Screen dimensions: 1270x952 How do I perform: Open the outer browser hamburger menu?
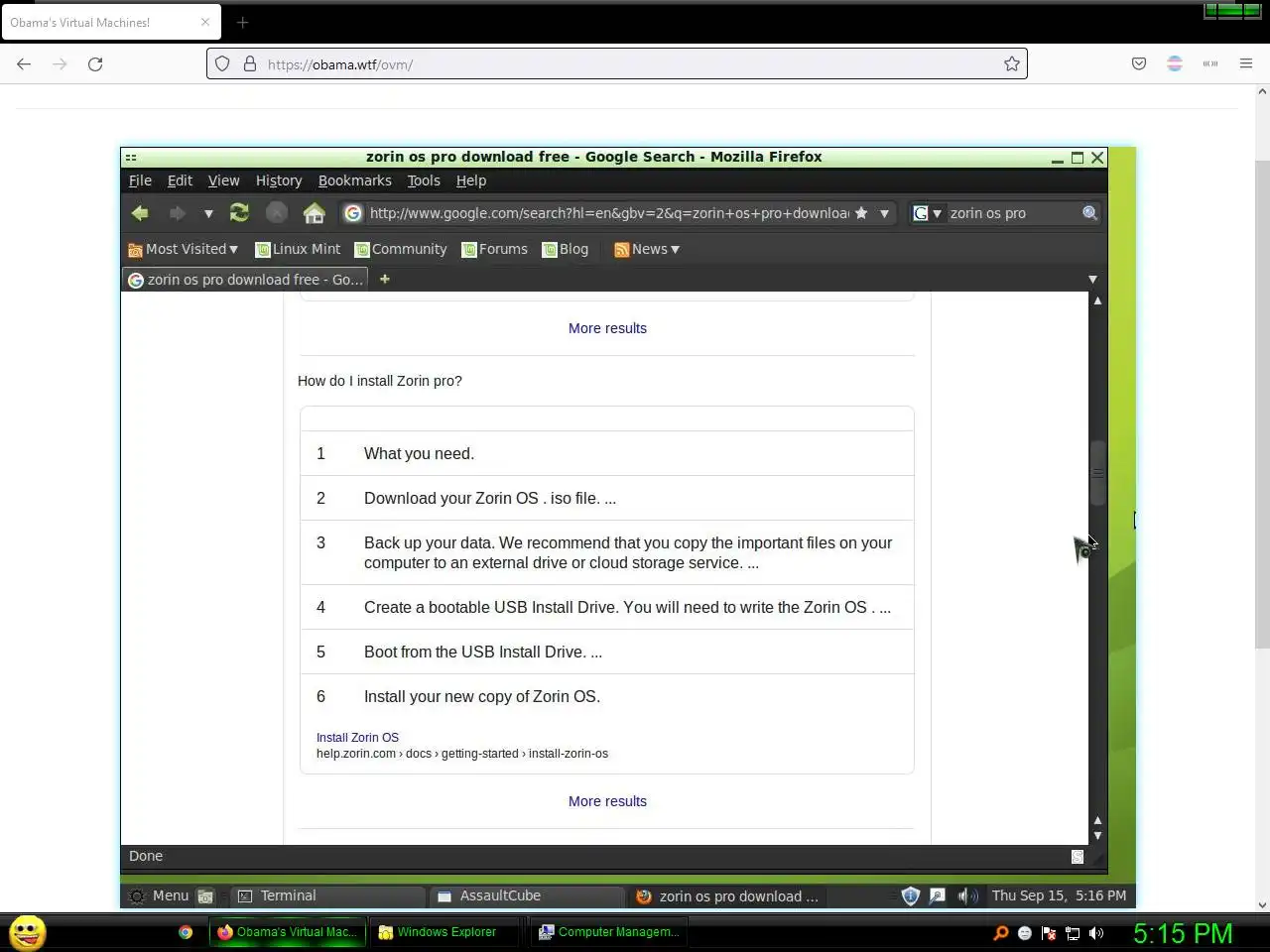click(x=1246, y=63)
